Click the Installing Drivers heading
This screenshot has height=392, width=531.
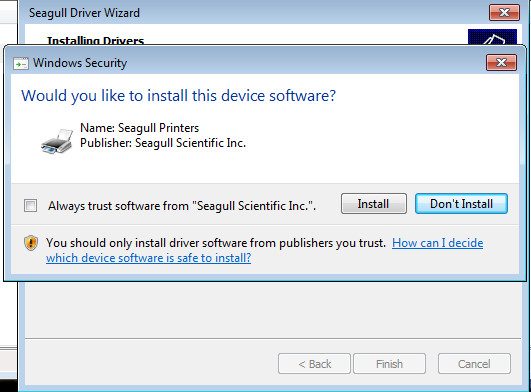tap(95, 41)
